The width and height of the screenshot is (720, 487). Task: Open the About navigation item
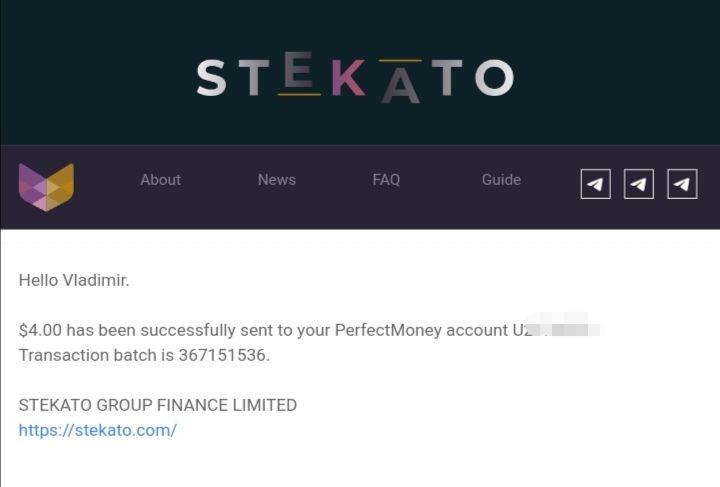161,179
